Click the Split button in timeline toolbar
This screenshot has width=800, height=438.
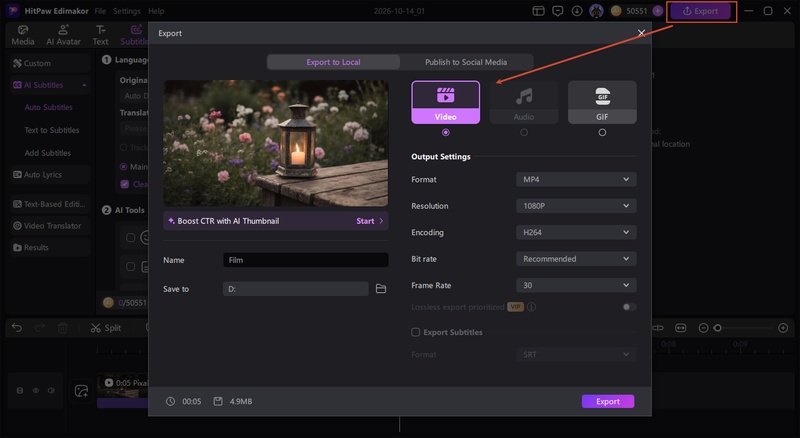click(x=106, y=328)
